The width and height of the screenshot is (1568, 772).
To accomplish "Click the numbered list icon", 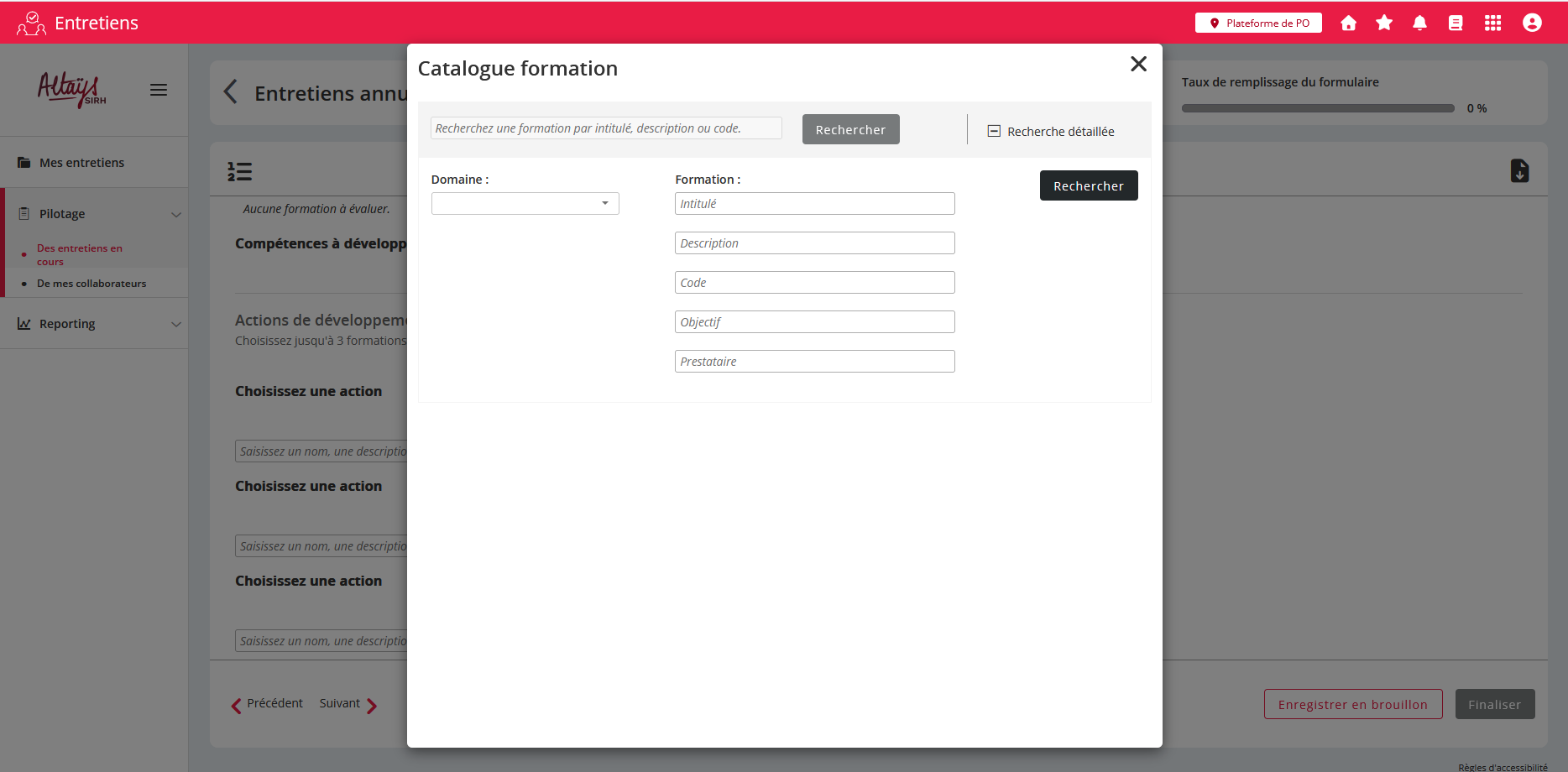I will coord(239,172).
